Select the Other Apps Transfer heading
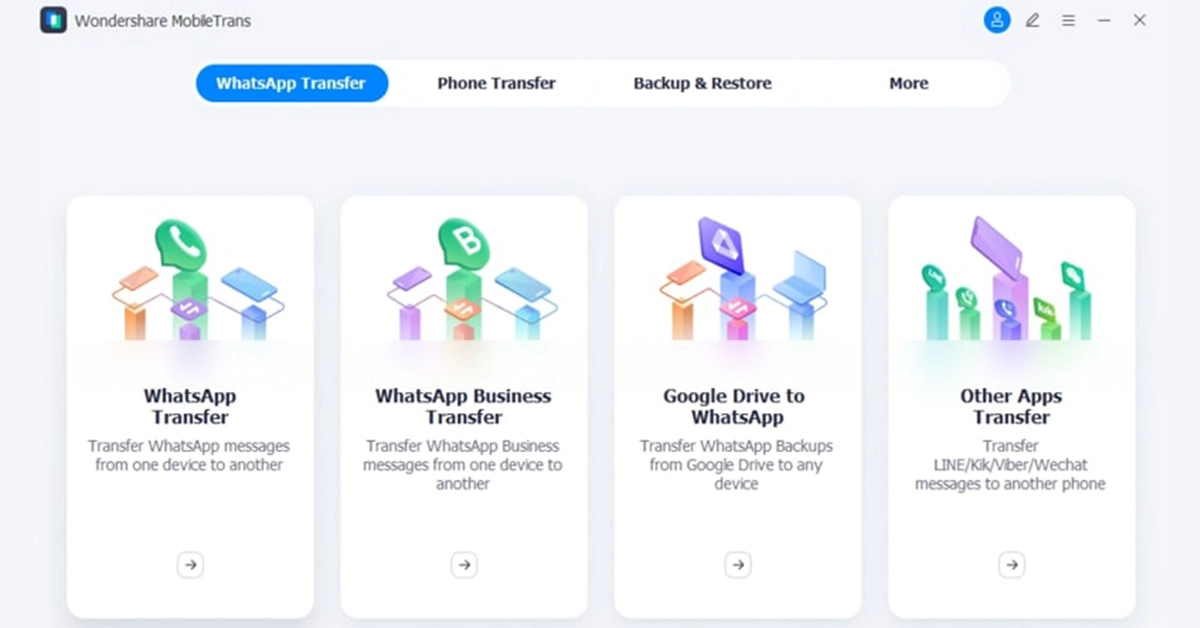The image size is (1200, 628). click(x=1011, y=407)
